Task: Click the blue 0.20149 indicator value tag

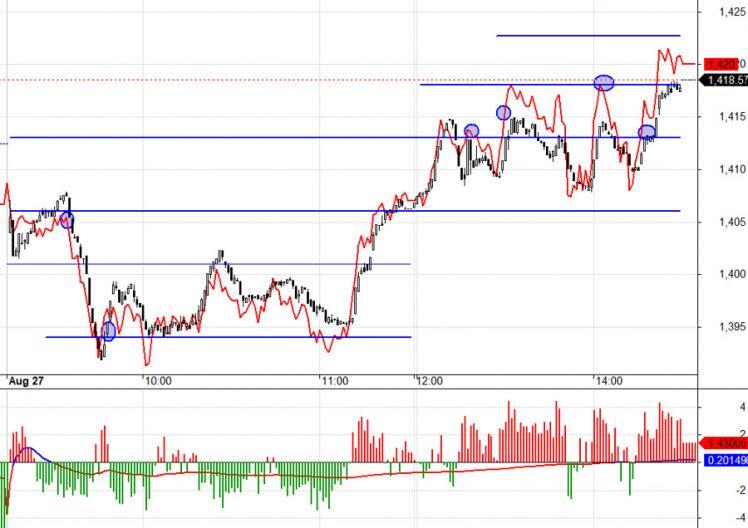Action: [x=726, y=461]
